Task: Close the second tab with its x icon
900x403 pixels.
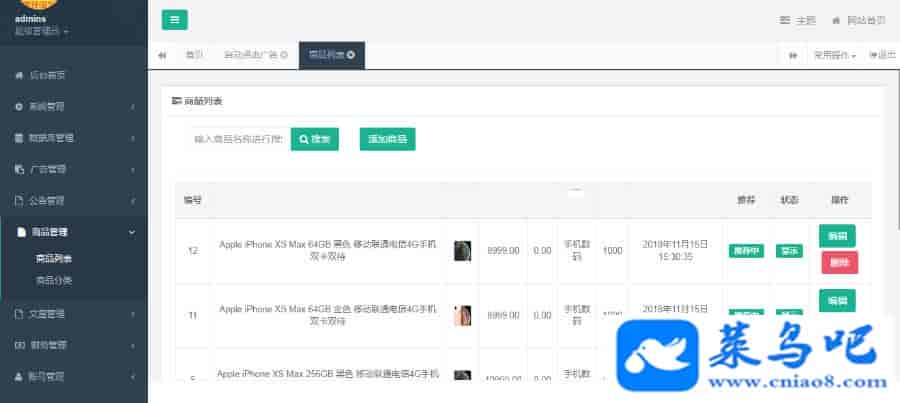Action: coord(284,55)
